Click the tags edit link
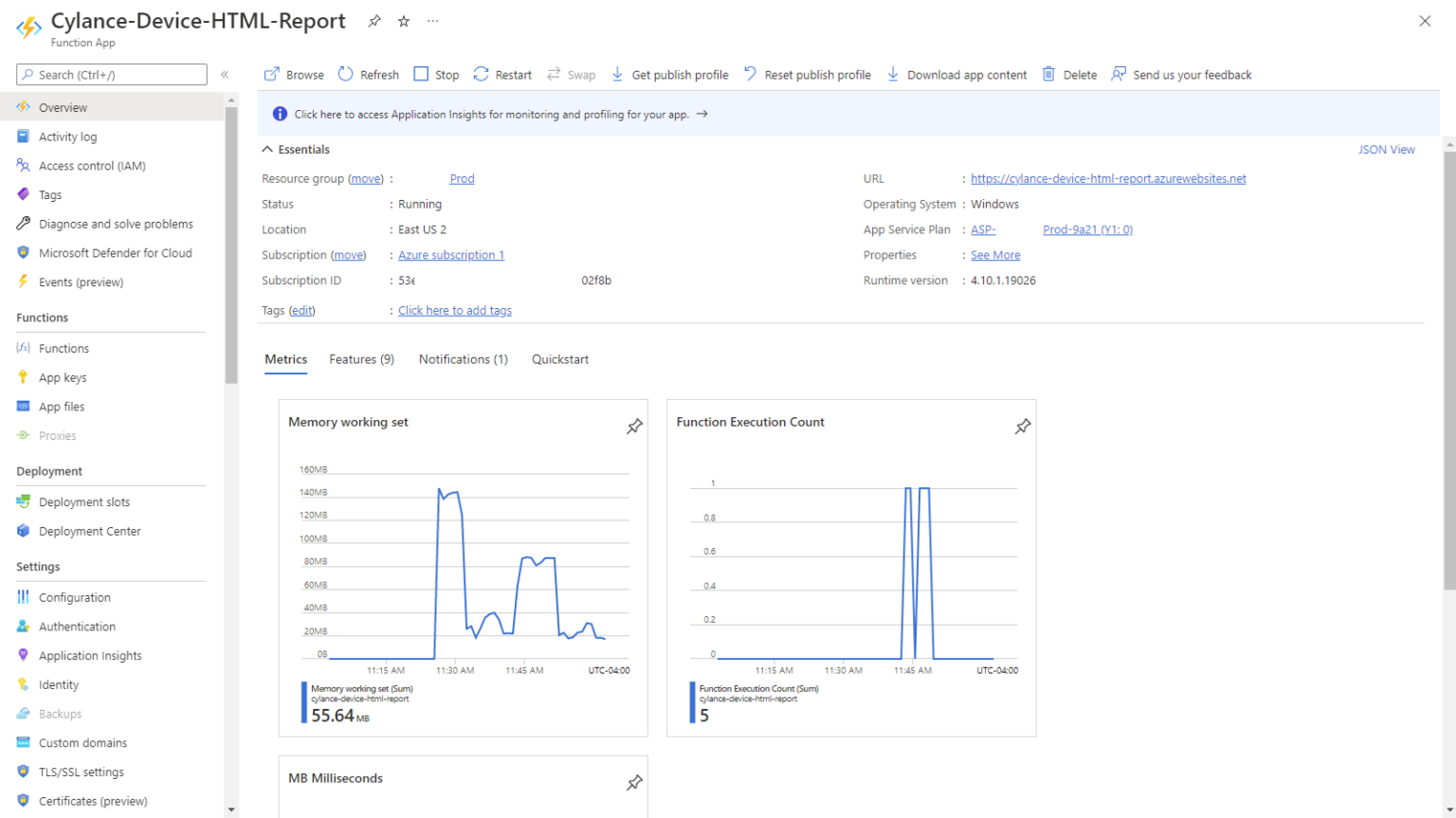The width and height of the screenshot is (1456, 818). point(302,311)
